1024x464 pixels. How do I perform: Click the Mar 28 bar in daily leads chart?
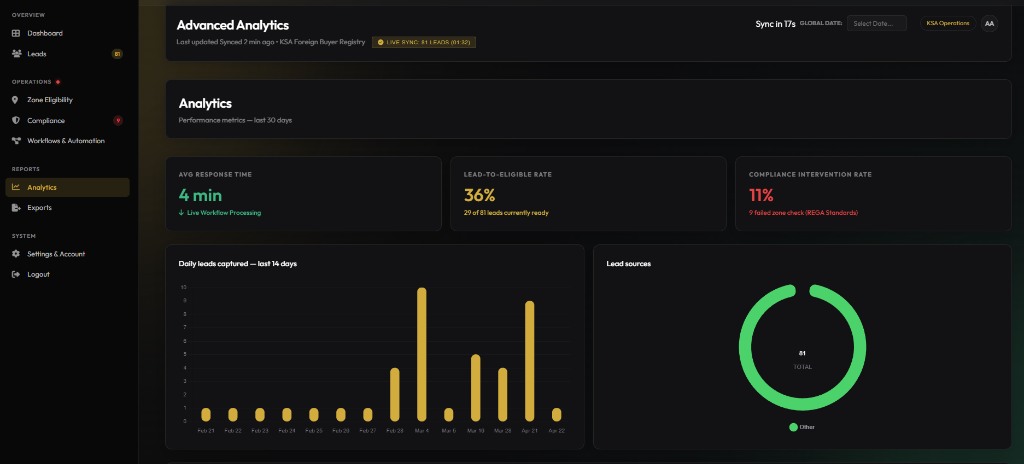[502, 394]
